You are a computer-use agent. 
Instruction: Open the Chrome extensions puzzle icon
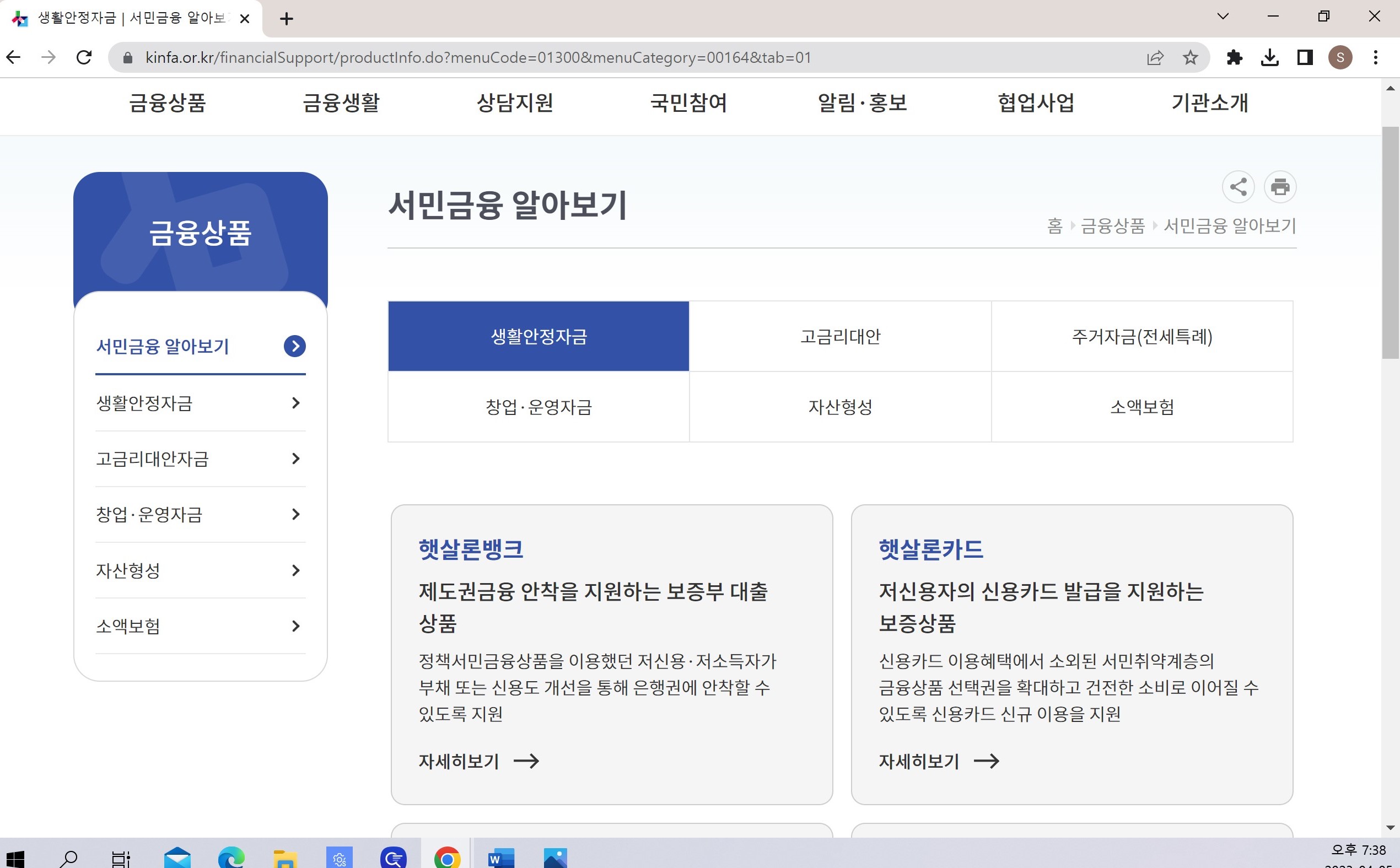coord(1234,57)
